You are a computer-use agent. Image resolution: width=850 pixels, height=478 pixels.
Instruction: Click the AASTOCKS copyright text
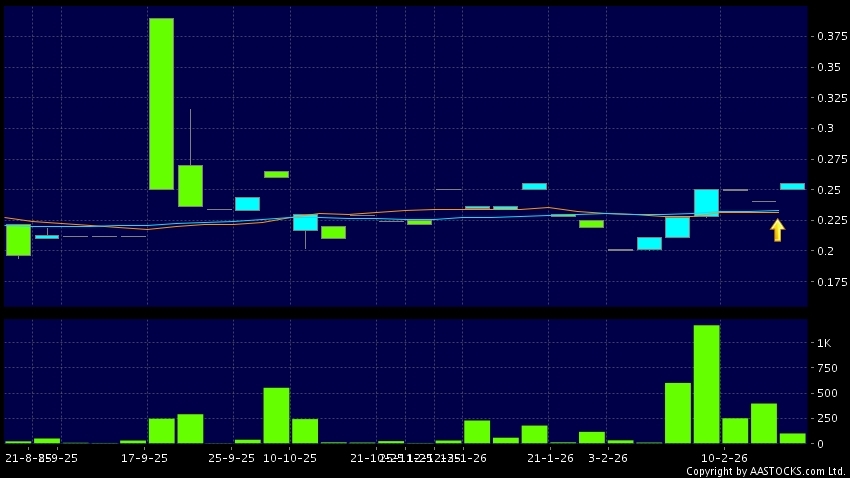tap(765, 471)
